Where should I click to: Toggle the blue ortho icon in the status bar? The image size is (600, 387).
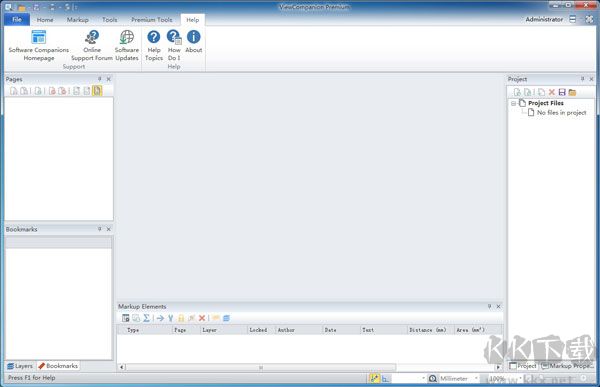tap(385, 378)
